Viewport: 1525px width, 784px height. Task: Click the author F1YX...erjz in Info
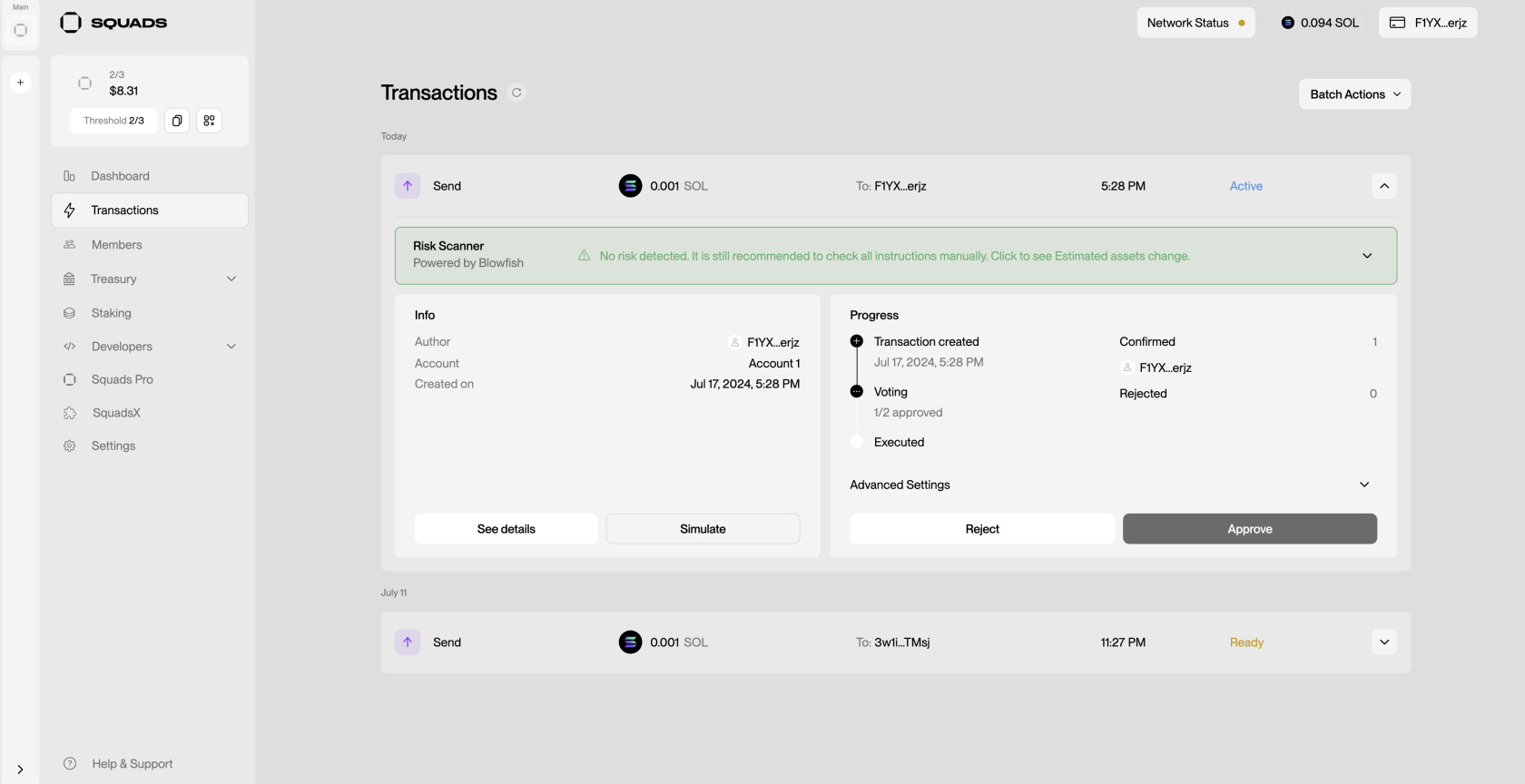click(765, 342)
